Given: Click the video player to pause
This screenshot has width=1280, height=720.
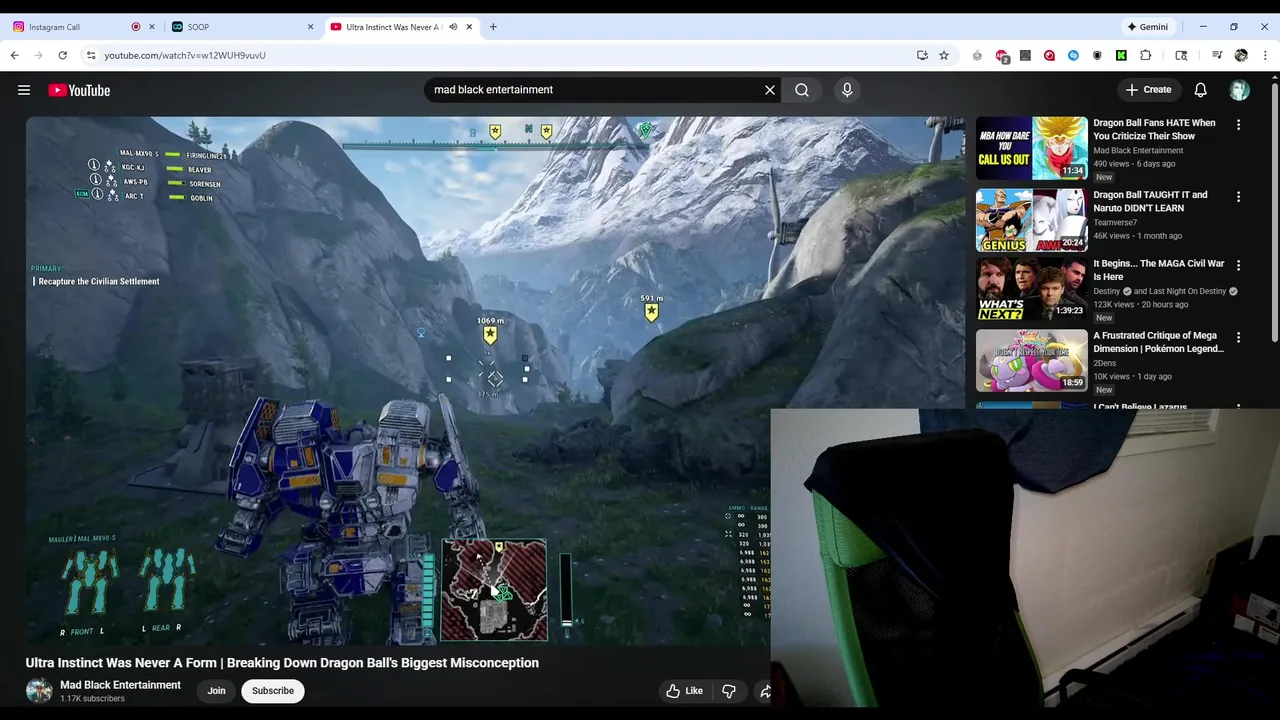Looking at the screenshot, I should pyautogui.click(x=497, y=381).
